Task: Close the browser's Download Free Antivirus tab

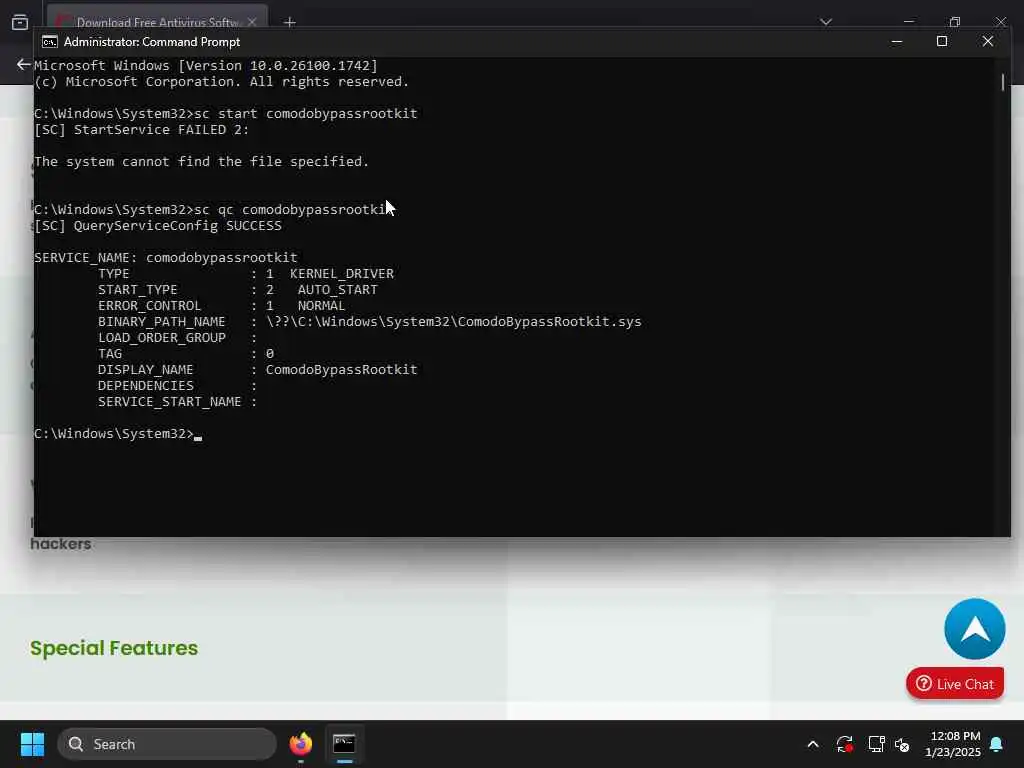Action: 252,22
